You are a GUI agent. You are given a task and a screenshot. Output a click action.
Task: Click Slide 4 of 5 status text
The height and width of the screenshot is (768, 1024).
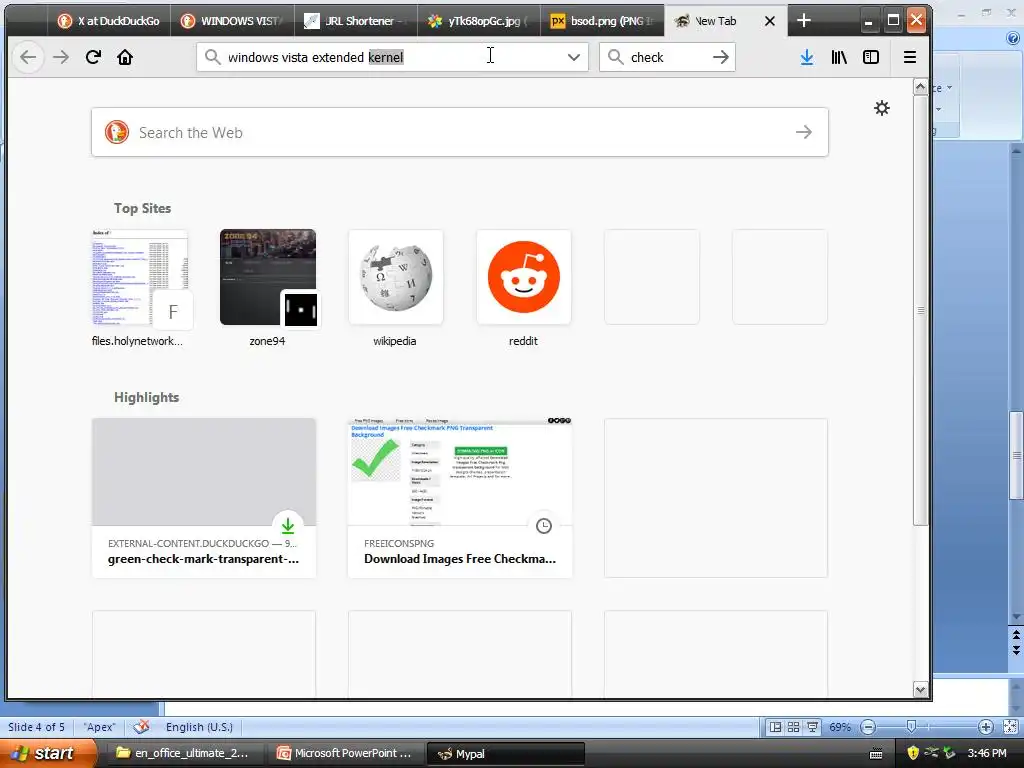click(x=36, y=727)
